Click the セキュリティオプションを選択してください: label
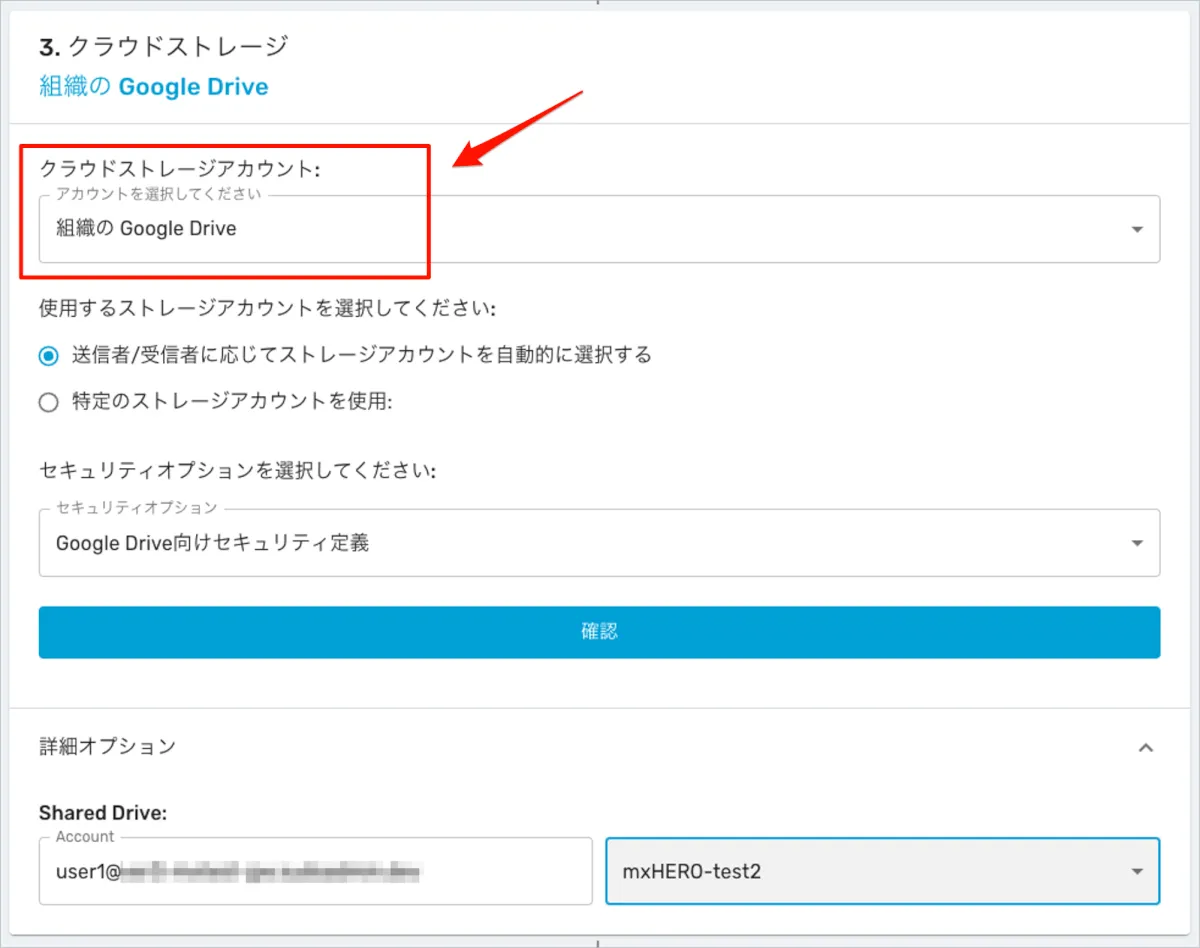This screenshot has height=948, width=1200. coord(238,471)
